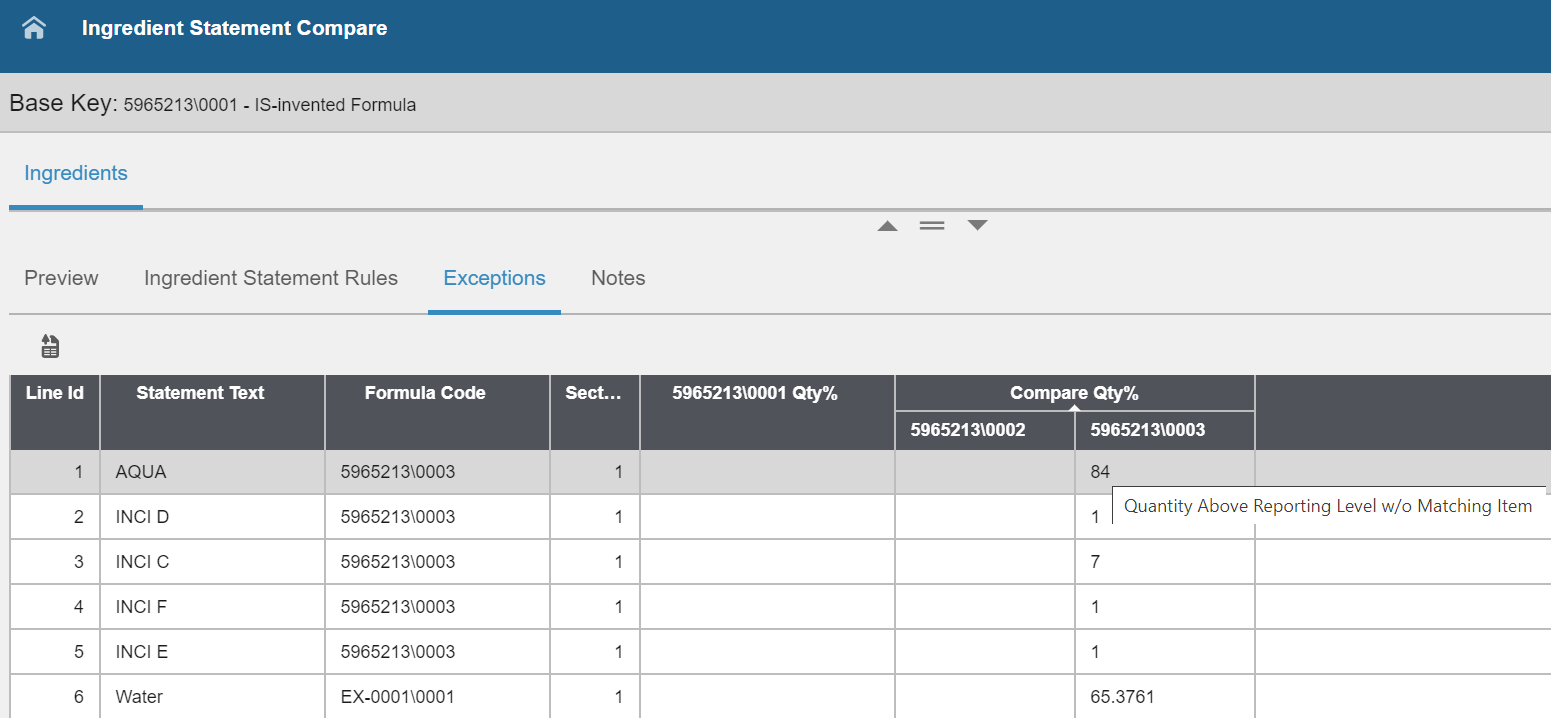The image size is (1551, 718).
Task: Click the split-view equals icon between arrows
Action: coord(932,225)
